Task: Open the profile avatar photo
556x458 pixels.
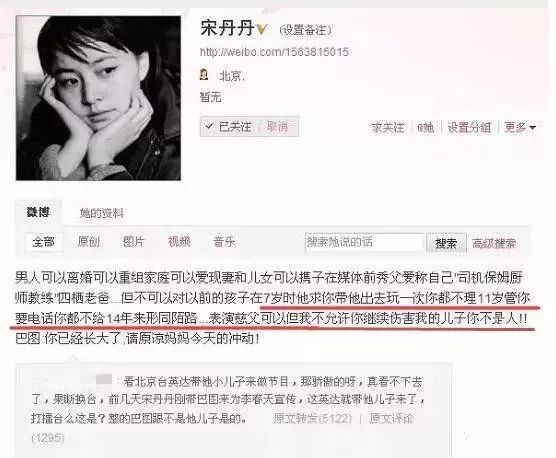Action: coord(98,98)
